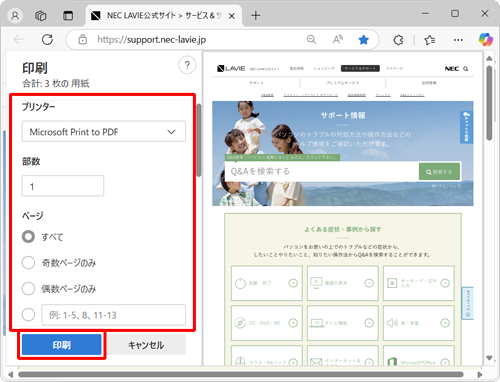Click the preview scroll up arrow

[x=489, y=58]
